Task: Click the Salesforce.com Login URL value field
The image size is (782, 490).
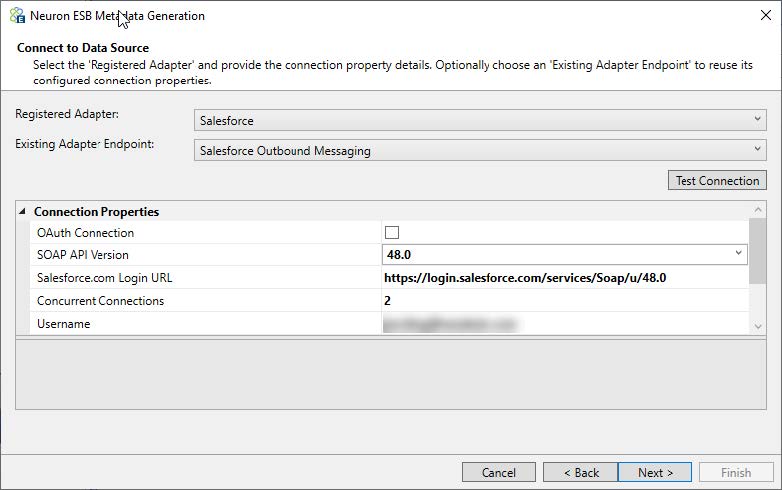Action: 565,278
